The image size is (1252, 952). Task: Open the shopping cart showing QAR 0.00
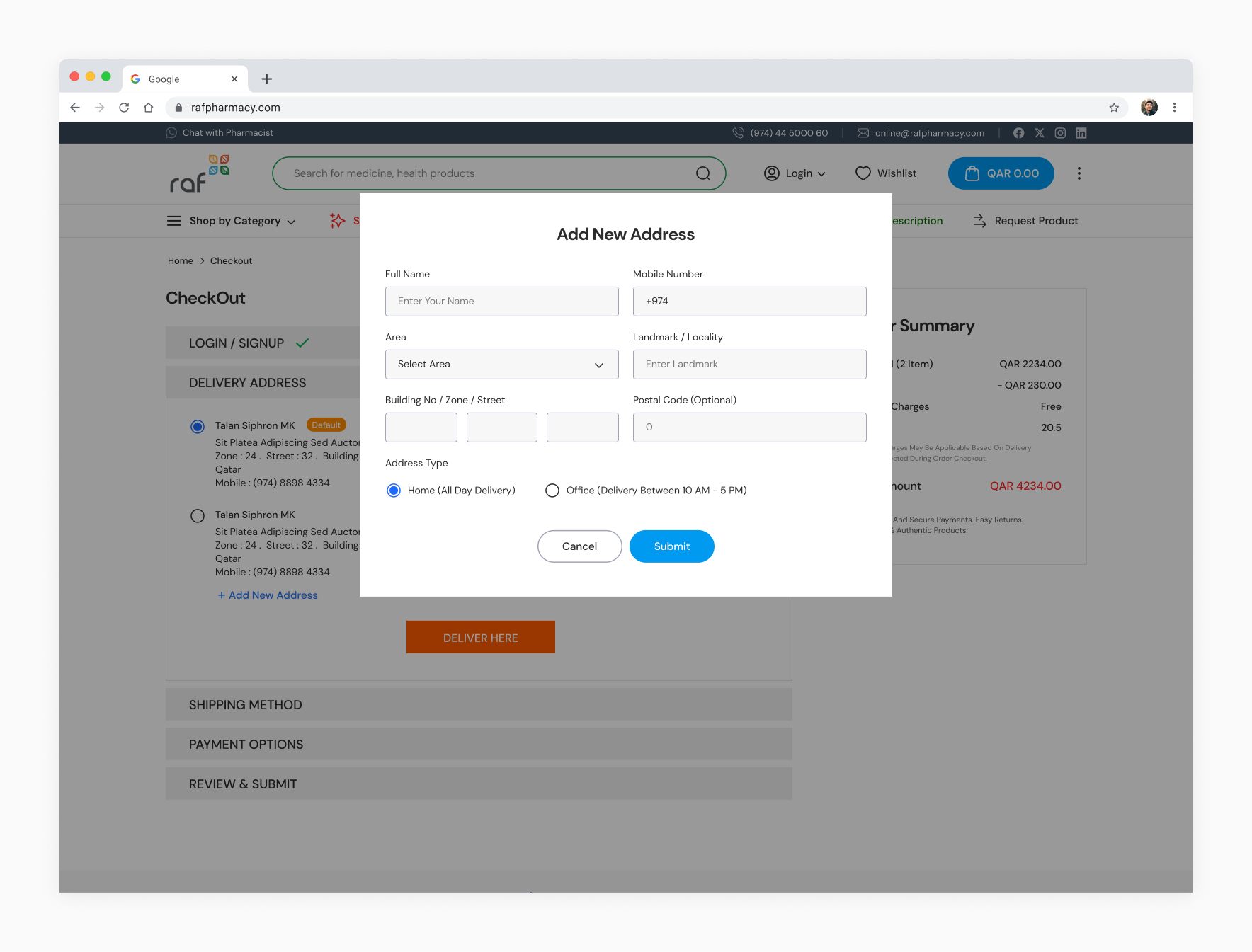point(1001,173)
